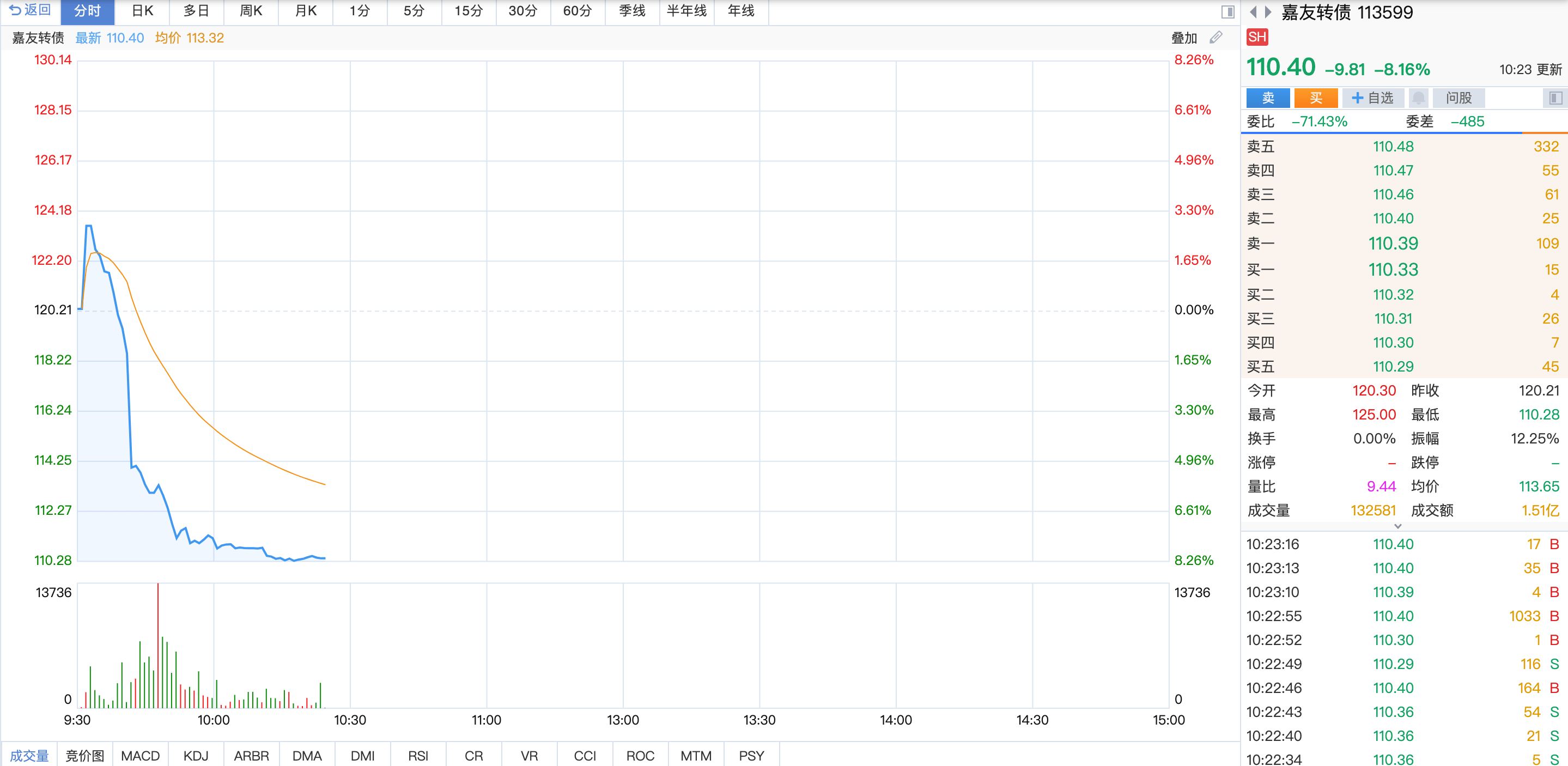
Task: Switch to 1分 chart tab
Action: click(x=360, y=11)
